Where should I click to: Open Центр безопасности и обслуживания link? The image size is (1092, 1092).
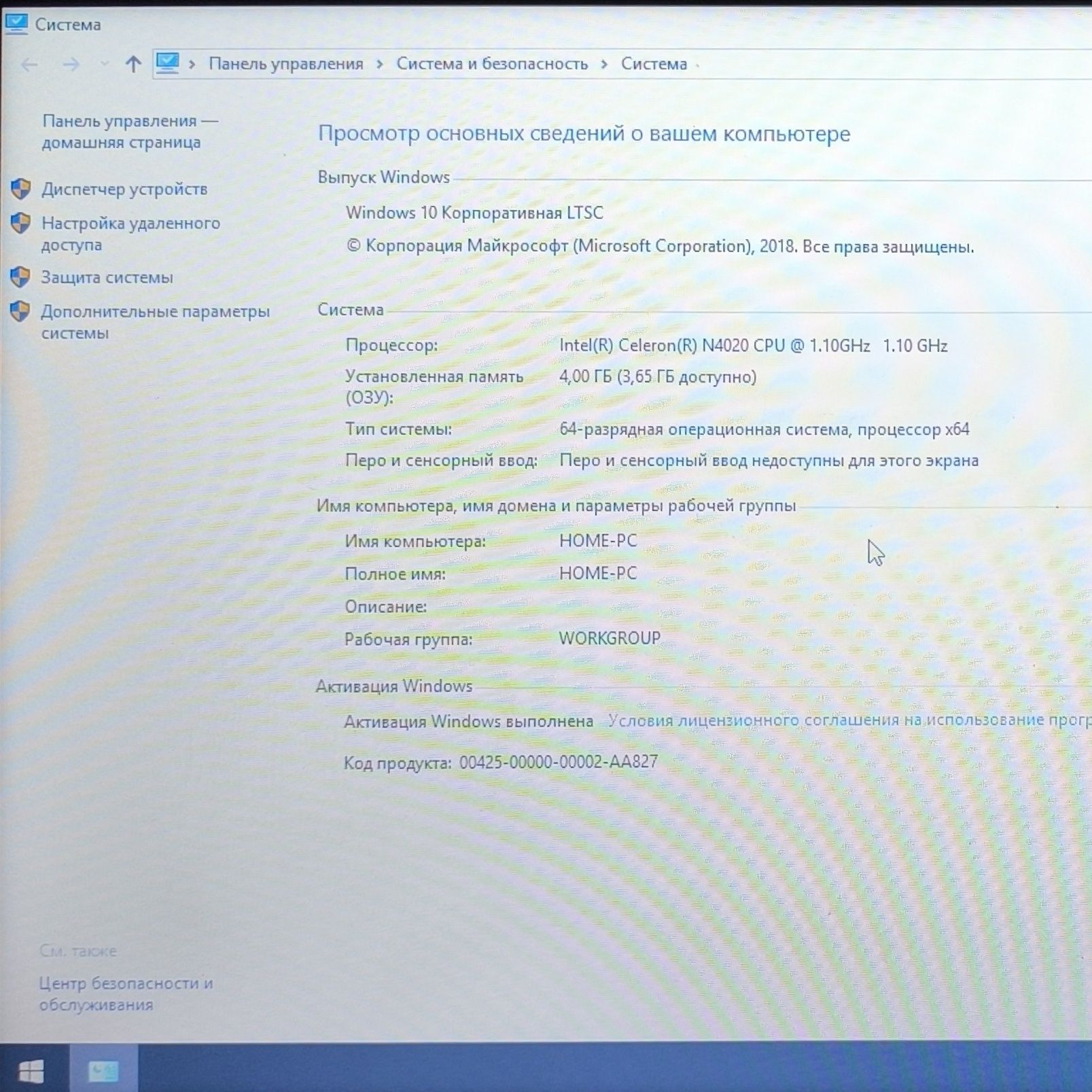(x=126, y=993)
